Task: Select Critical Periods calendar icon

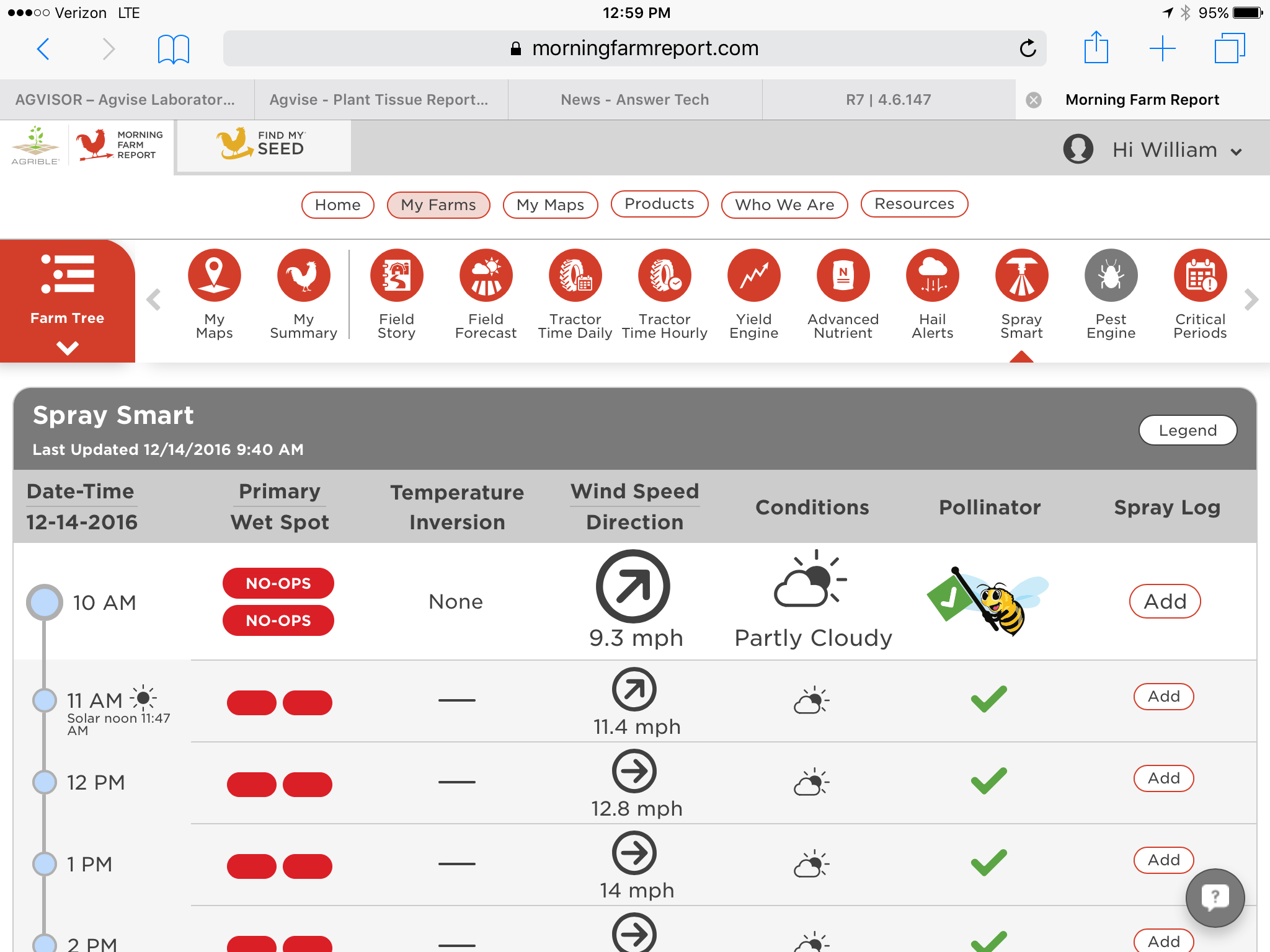Action: 1200,276
